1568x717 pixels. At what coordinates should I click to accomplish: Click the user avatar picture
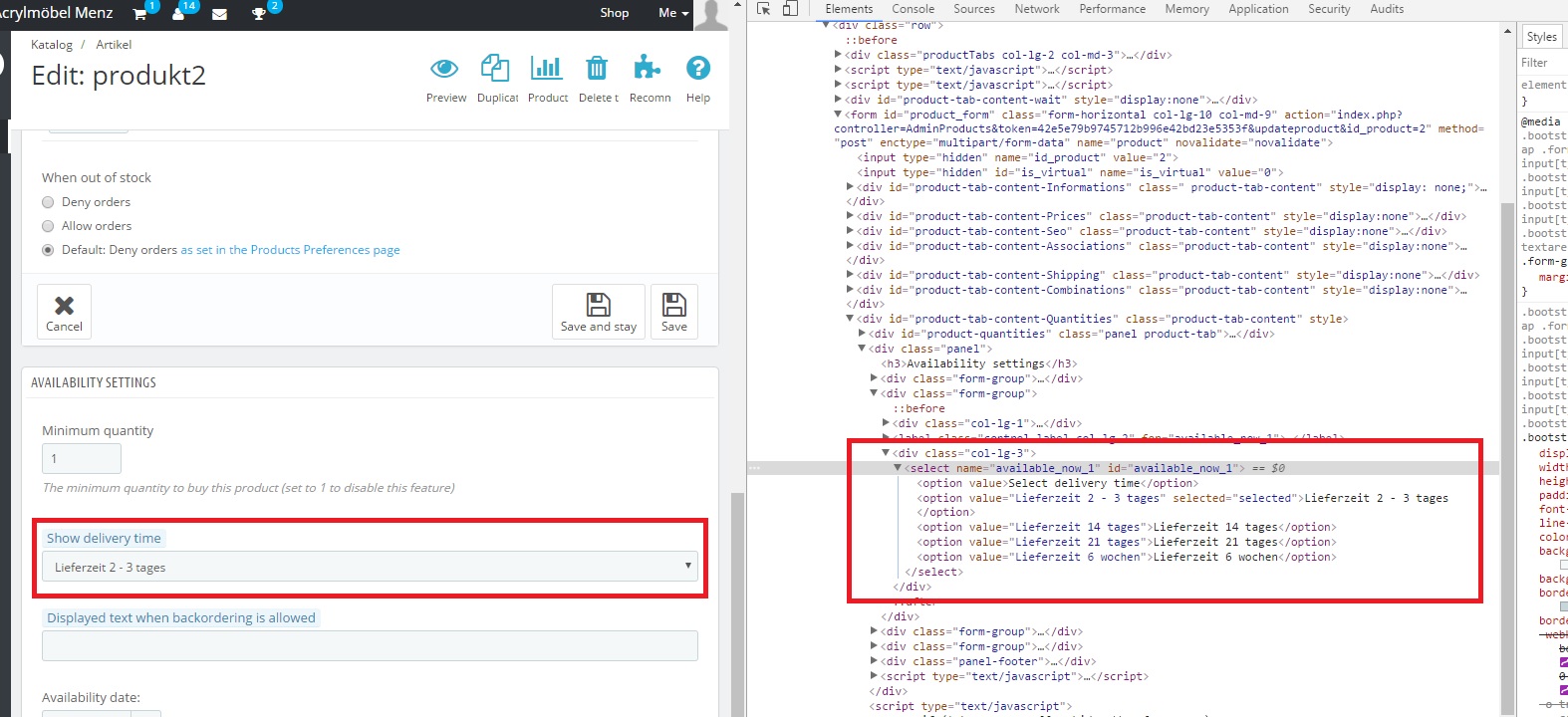coord(711,14)
